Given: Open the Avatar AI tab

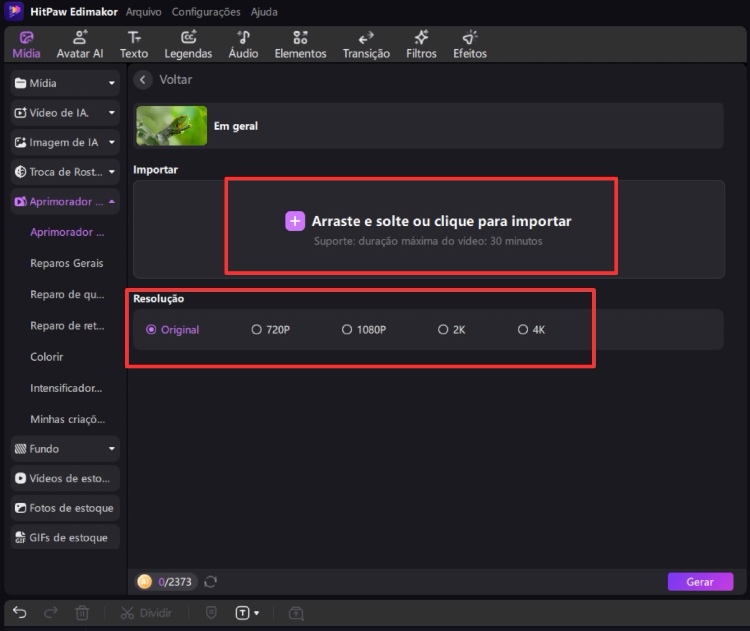Looking at the screenshot, I should 79,44.
